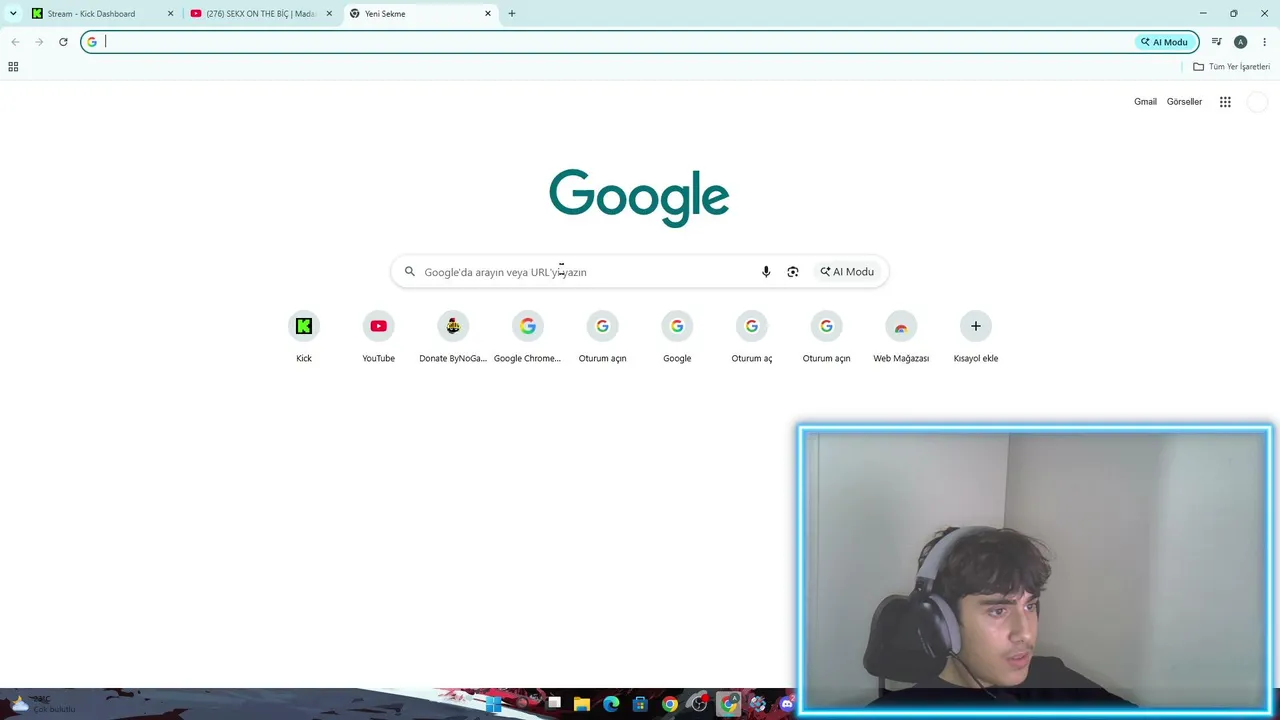Viewport: 1280px width, 720px height.
Task: Reload the current page
Action: point(63,42)
